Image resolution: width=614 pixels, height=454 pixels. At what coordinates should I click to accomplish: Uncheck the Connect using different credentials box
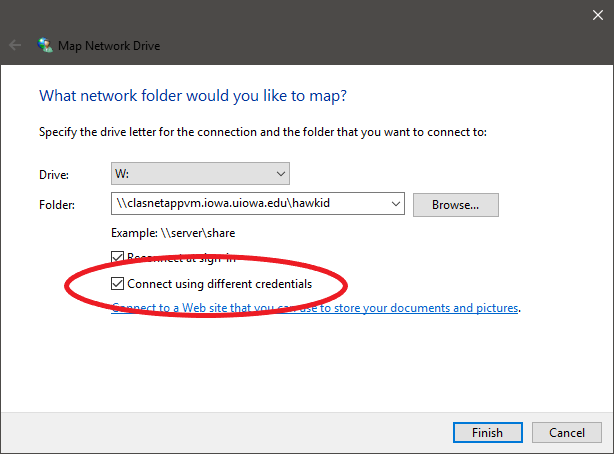118,284
